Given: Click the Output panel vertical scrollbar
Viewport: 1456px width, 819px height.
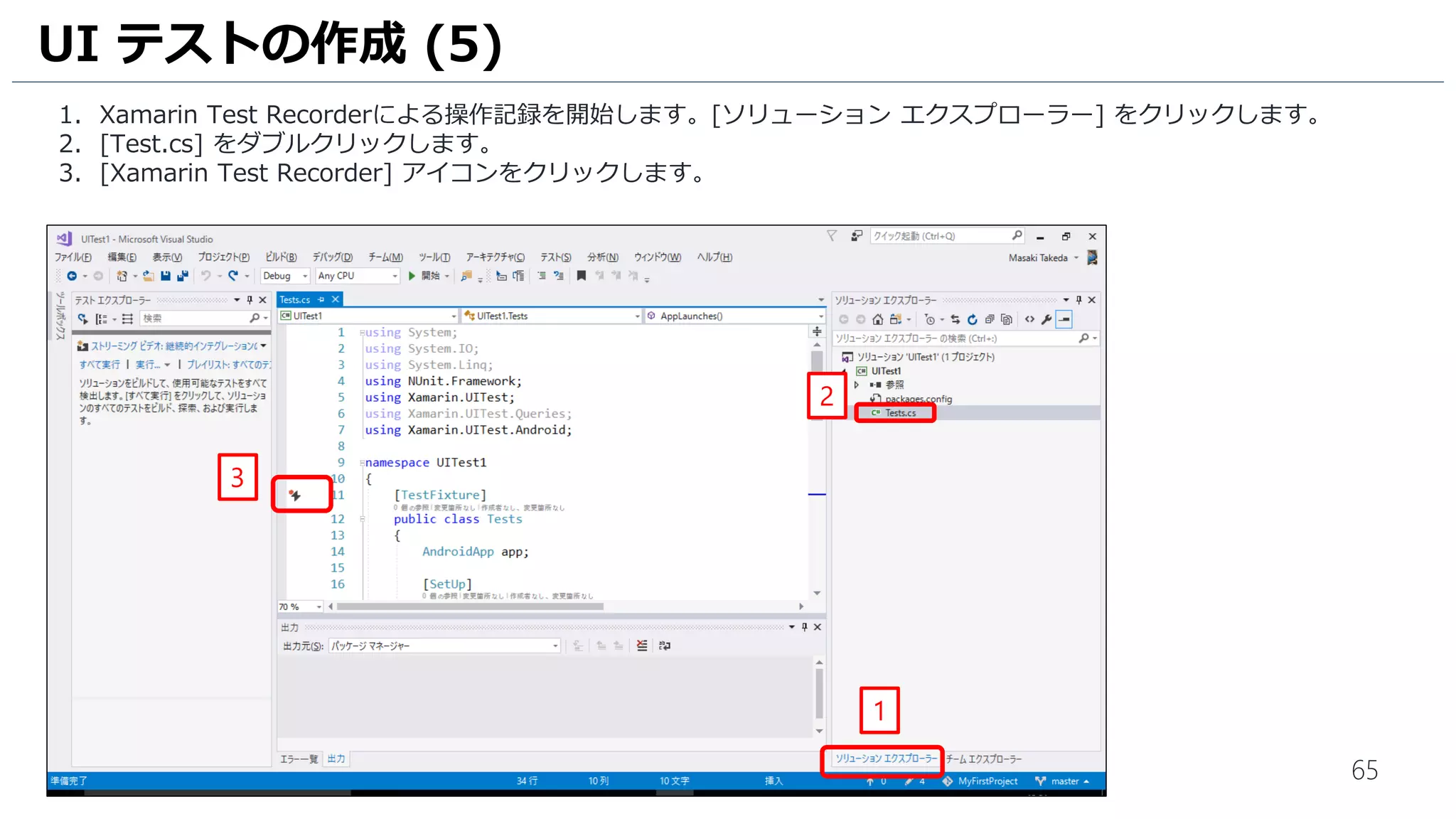Looking at the screenshot, I should (819, 694).
